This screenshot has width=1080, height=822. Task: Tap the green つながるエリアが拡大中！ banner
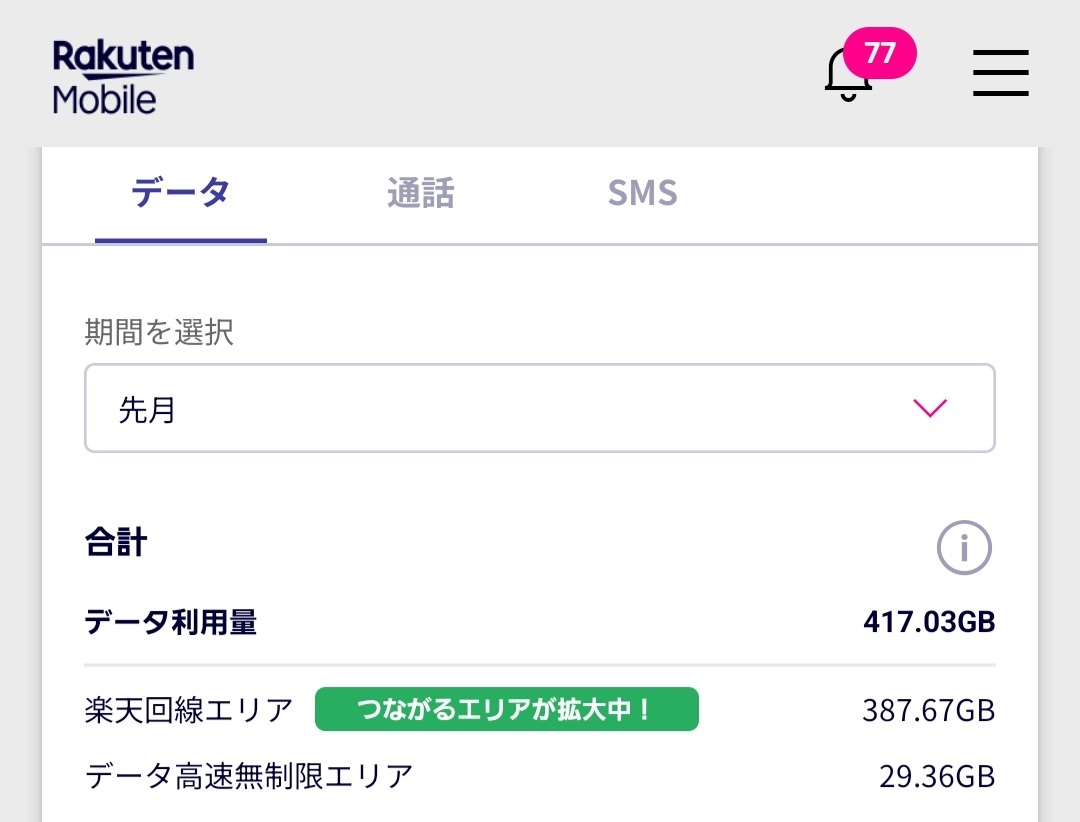tap(506, 710)
